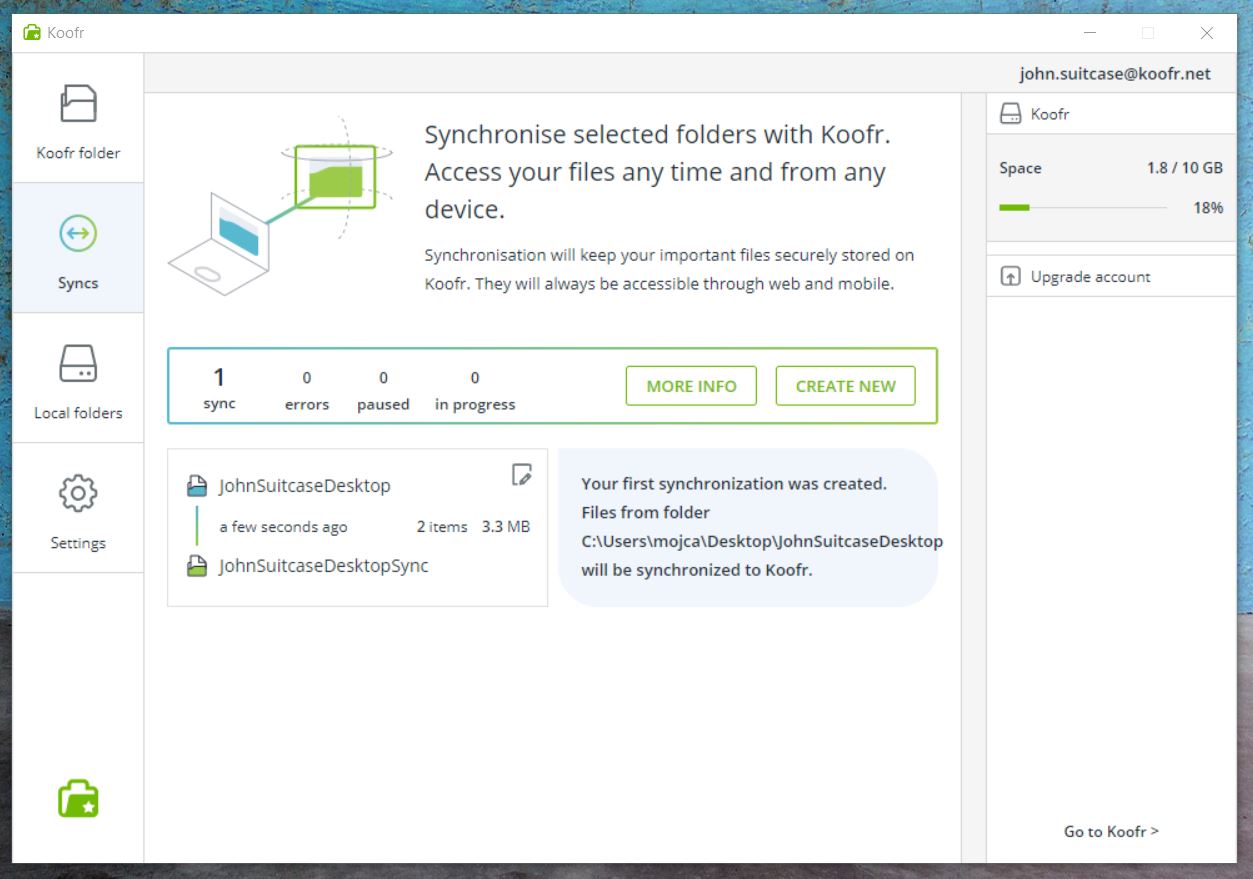The width and height of the screenshot is (1253, 879).
Task: Click the 0 errors counter
Action: (306, 391)
